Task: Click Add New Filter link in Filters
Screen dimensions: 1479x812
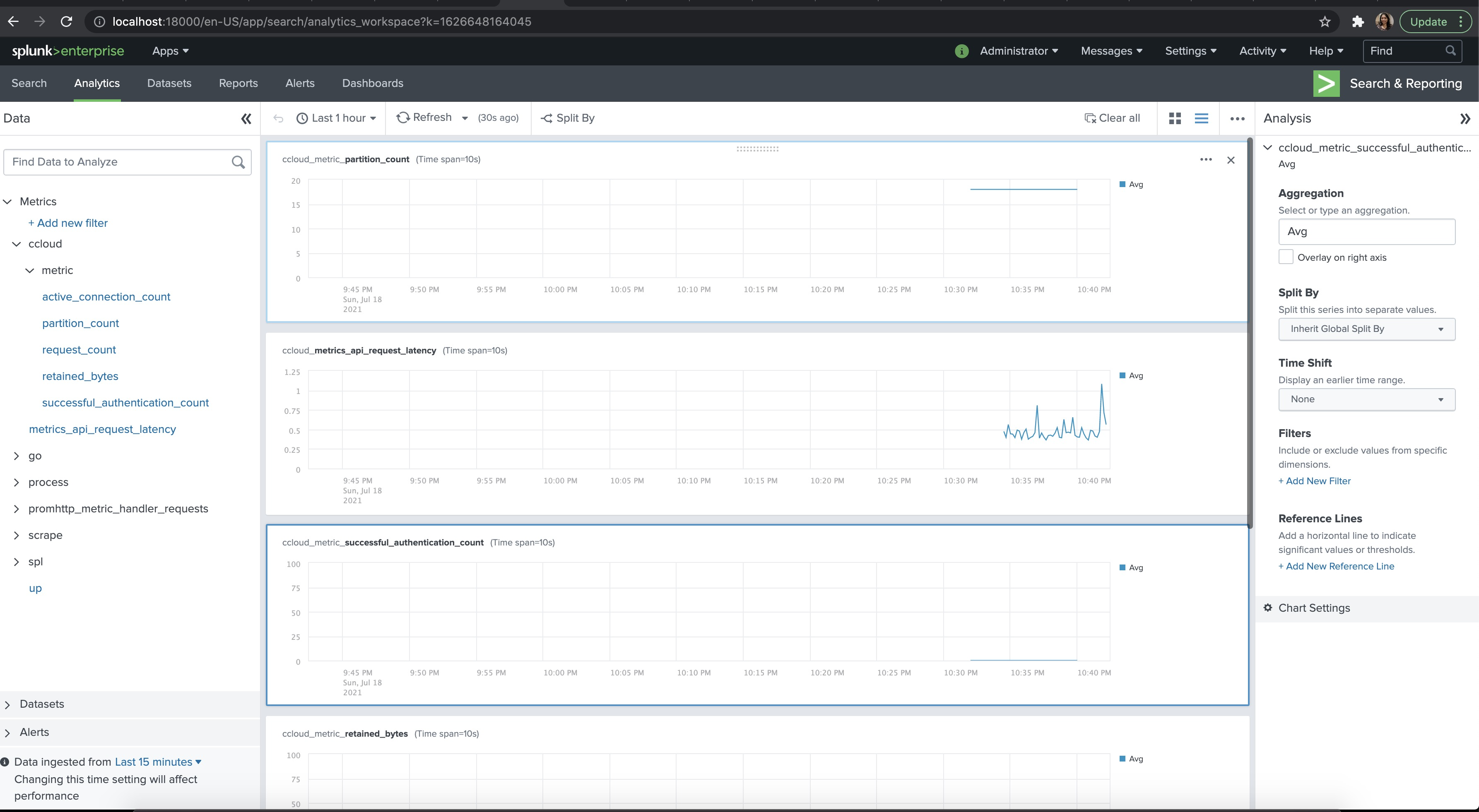Action: [1315, 481]
